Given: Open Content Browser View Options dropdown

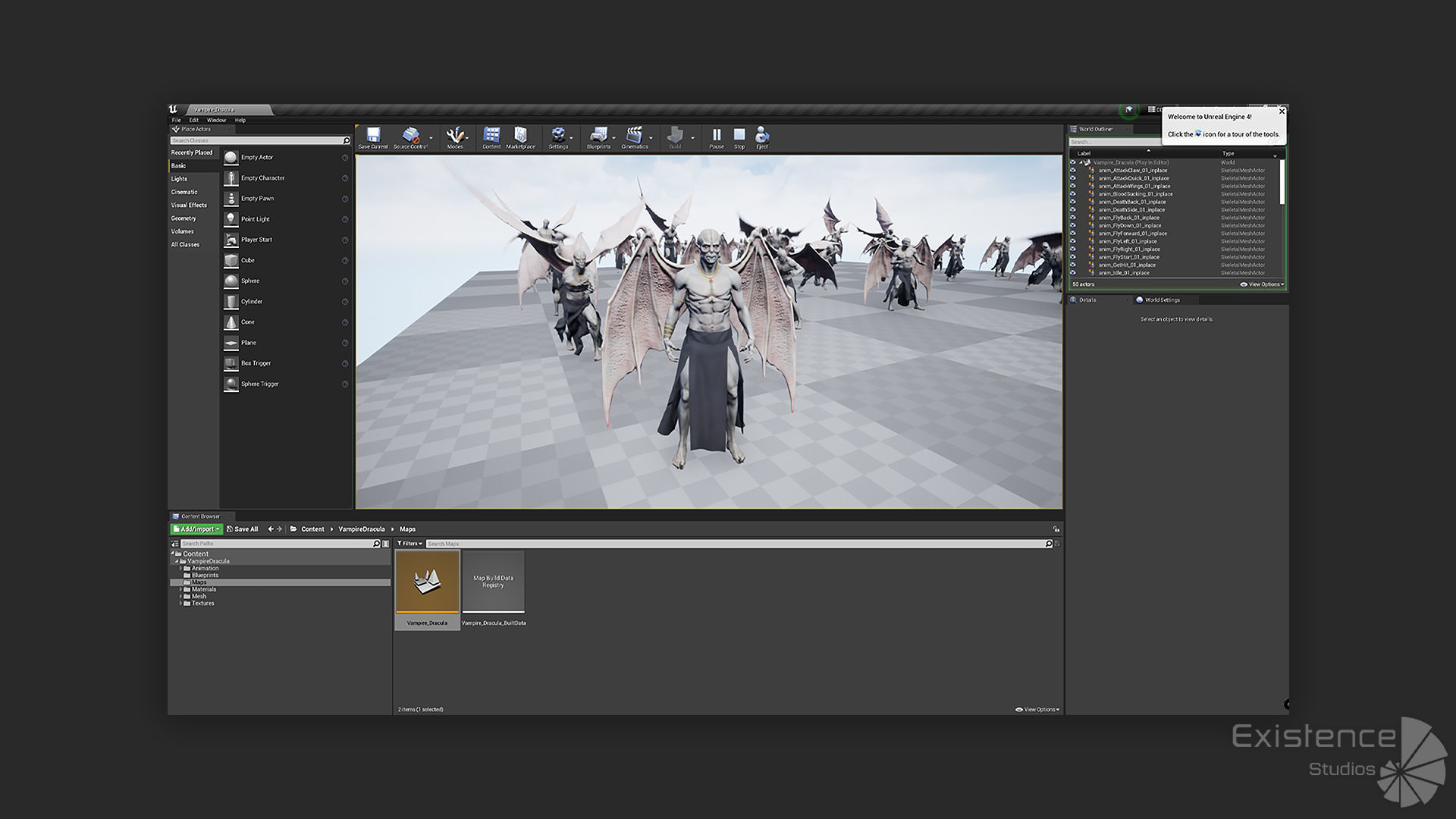Looking at the screenshot, I should [x=1037, y=710].
